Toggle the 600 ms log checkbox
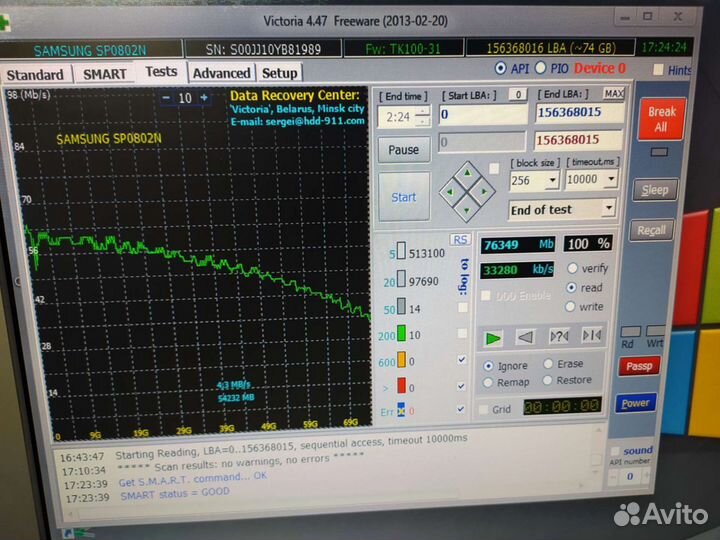The image size is (720, 540). coord(461,360)
